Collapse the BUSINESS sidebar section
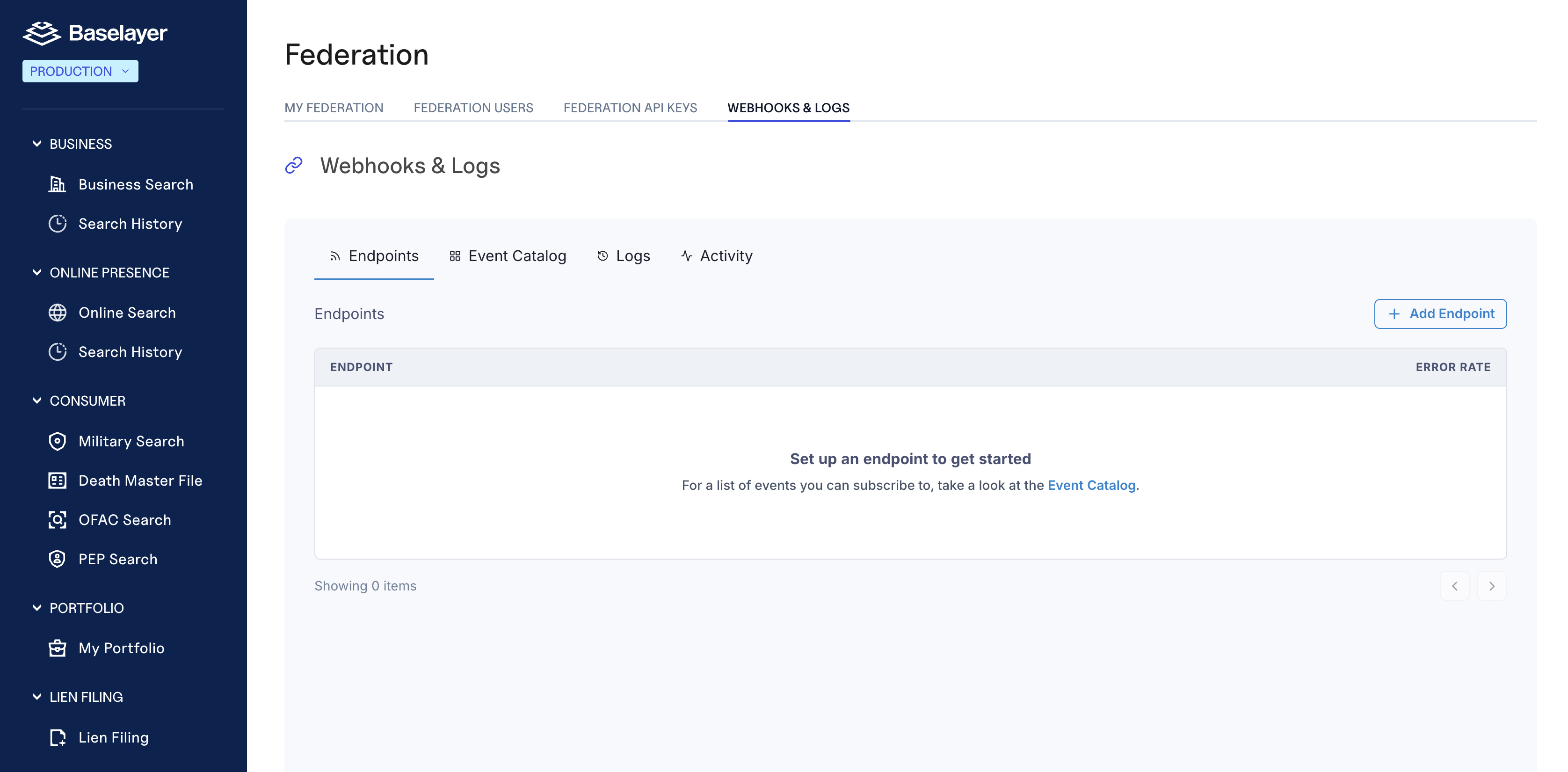 [36, 144]
